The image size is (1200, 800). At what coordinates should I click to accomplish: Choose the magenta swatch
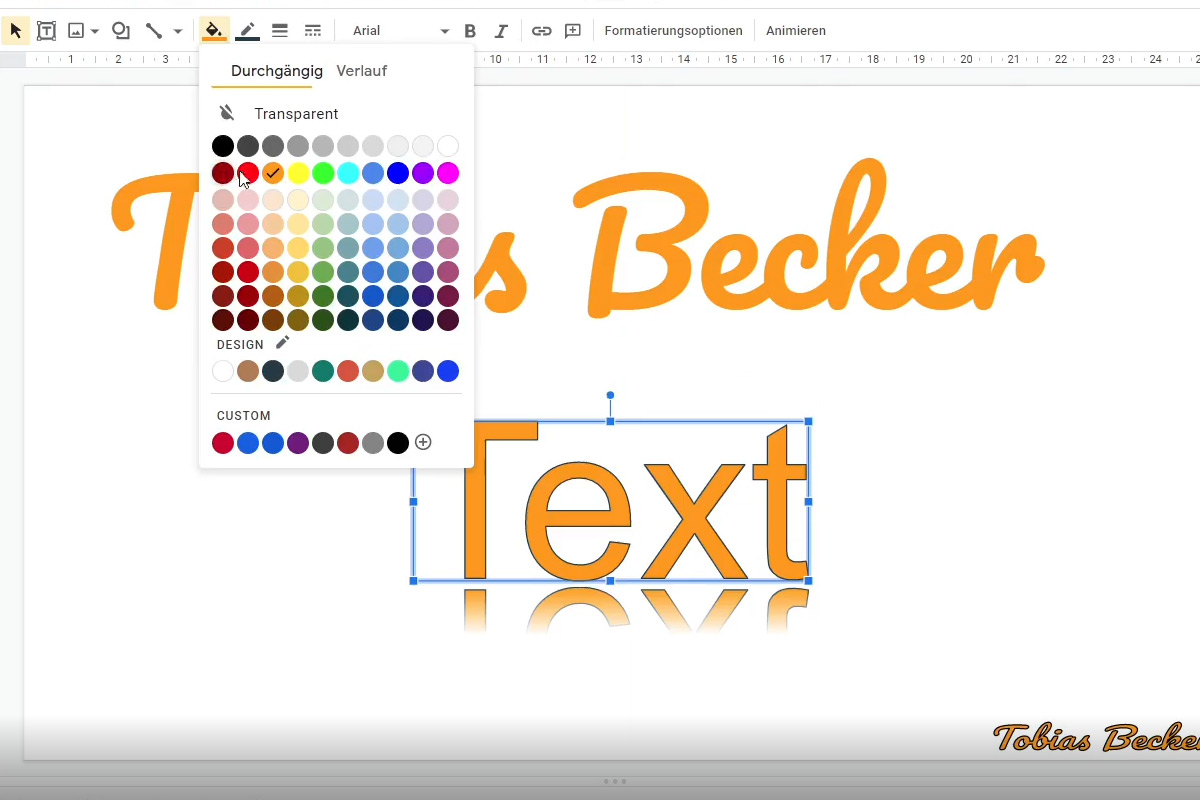tap(448, 173)
